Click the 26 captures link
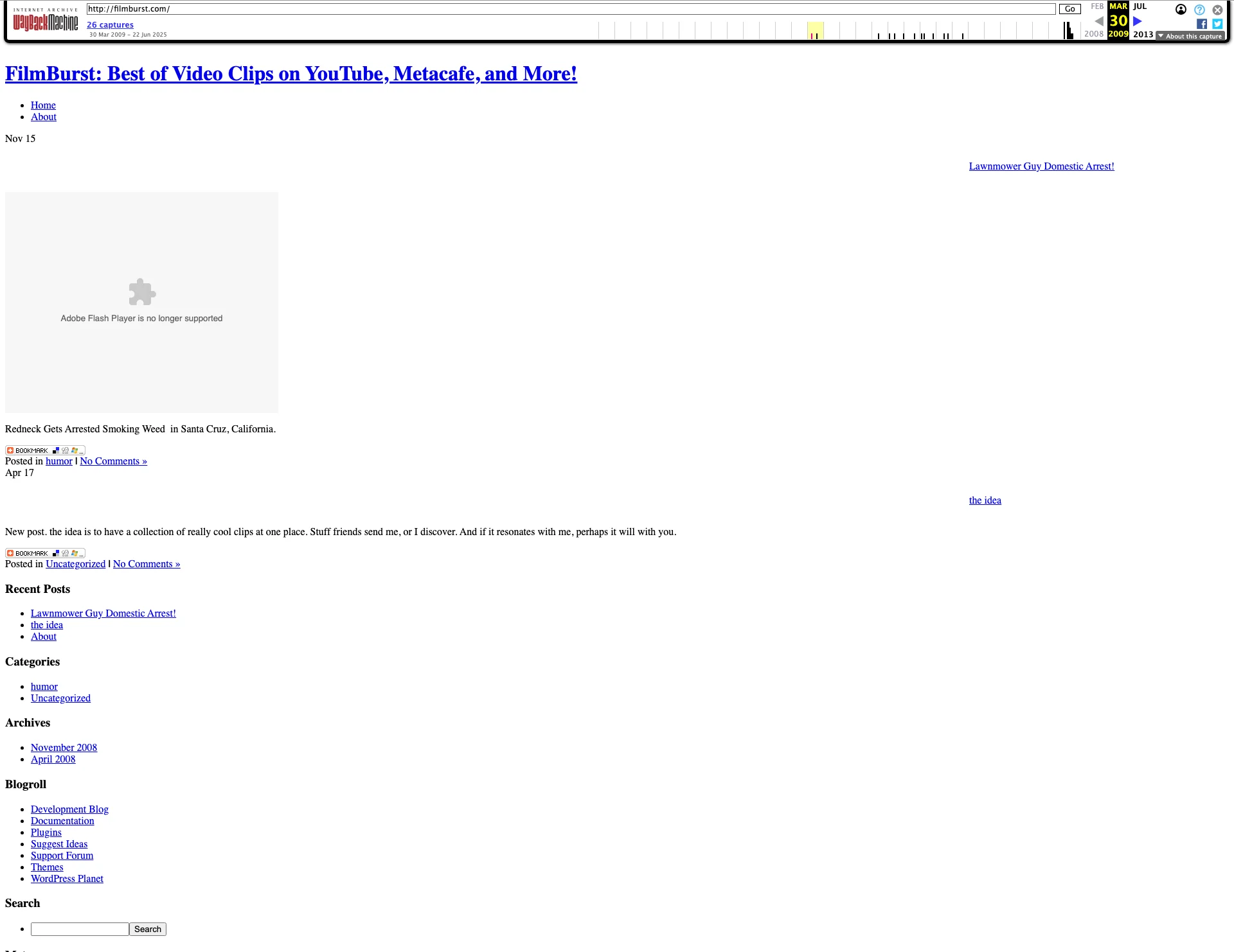The image size is (1234, 952). tap(110, 25)
